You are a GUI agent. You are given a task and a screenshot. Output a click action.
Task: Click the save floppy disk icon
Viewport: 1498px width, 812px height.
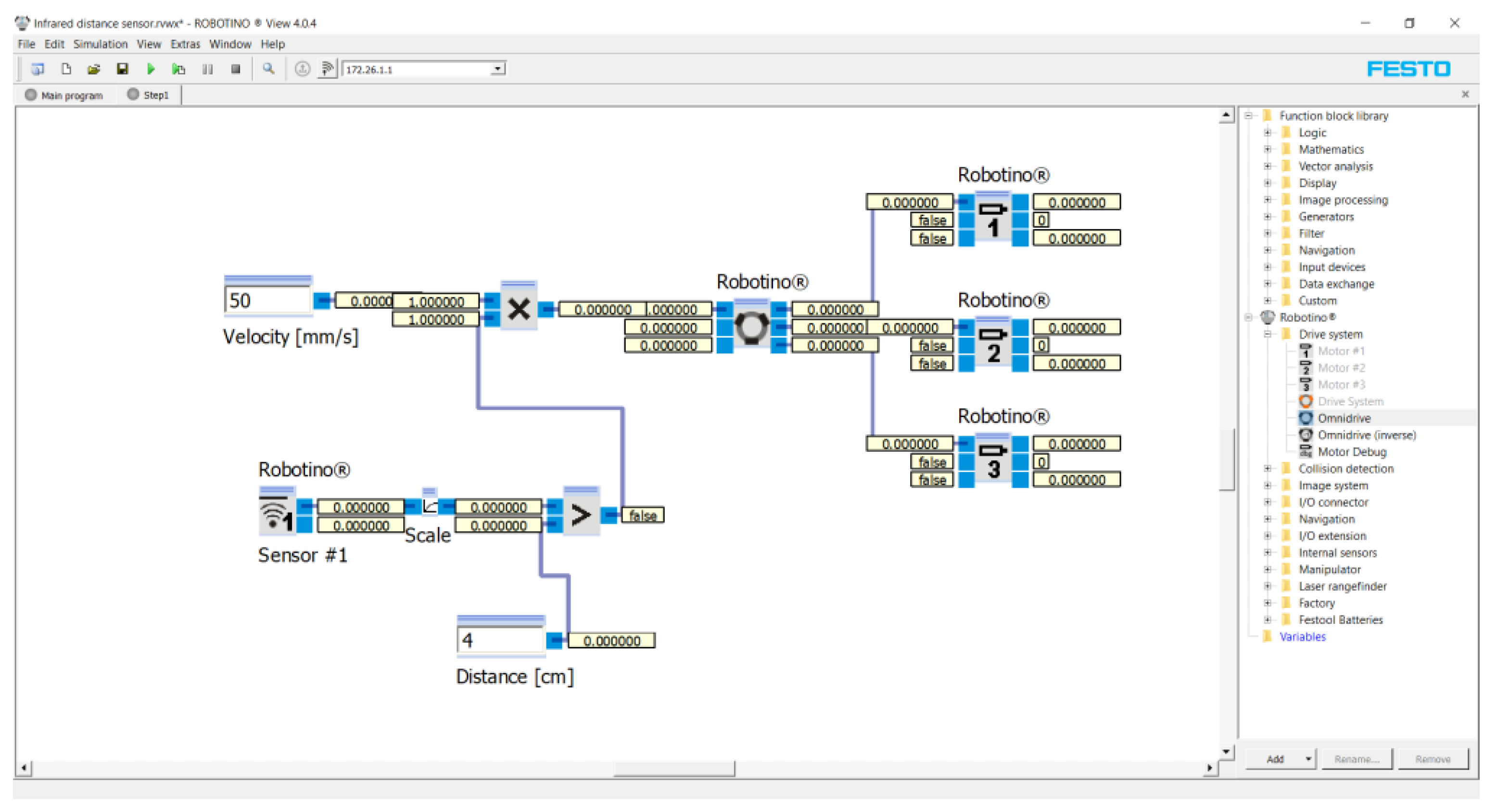point(122,69)
